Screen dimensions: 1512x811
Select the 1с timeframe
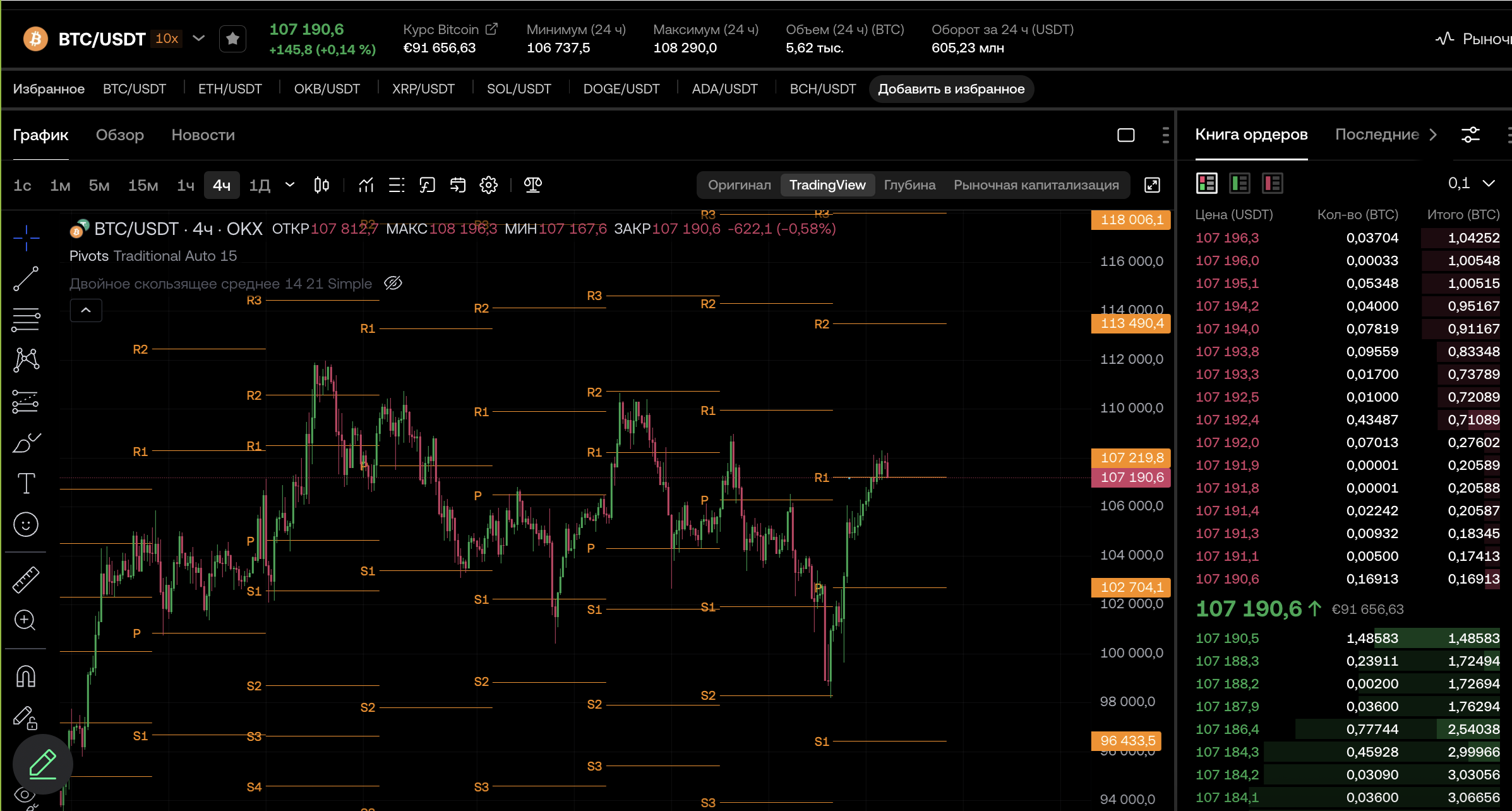(23, 185)
